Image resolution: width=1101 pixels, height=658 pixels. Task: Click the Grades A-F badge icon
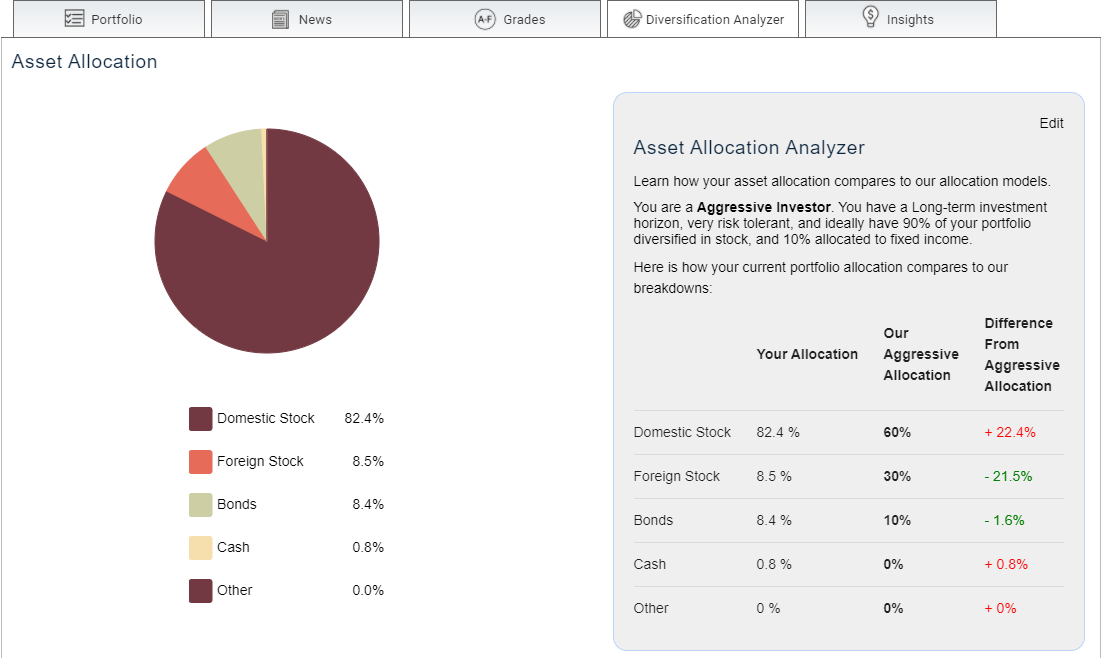[x=485, y=19]
